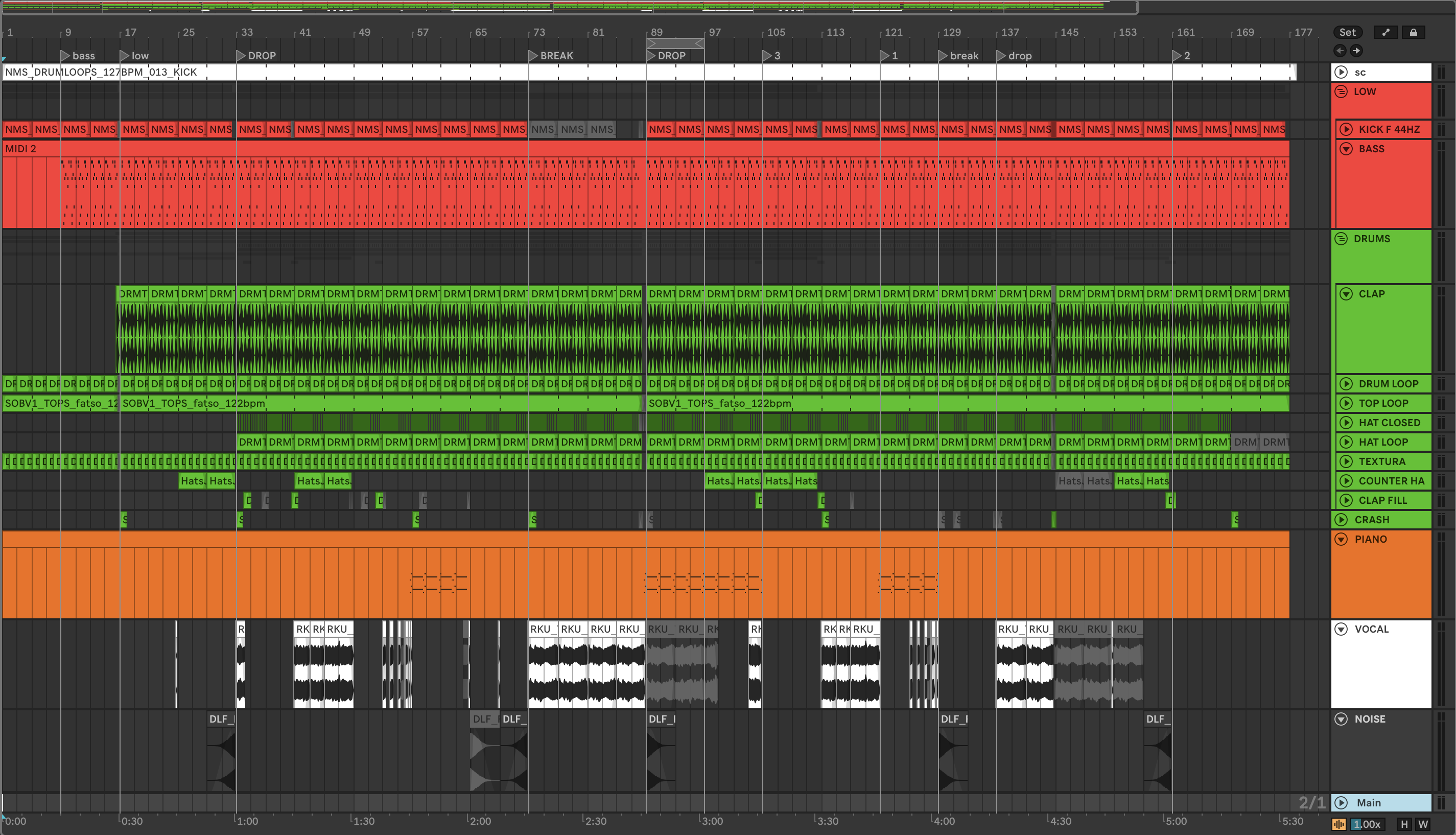Adjust the 1.00x zoom slider

(x=1367, y=824)
